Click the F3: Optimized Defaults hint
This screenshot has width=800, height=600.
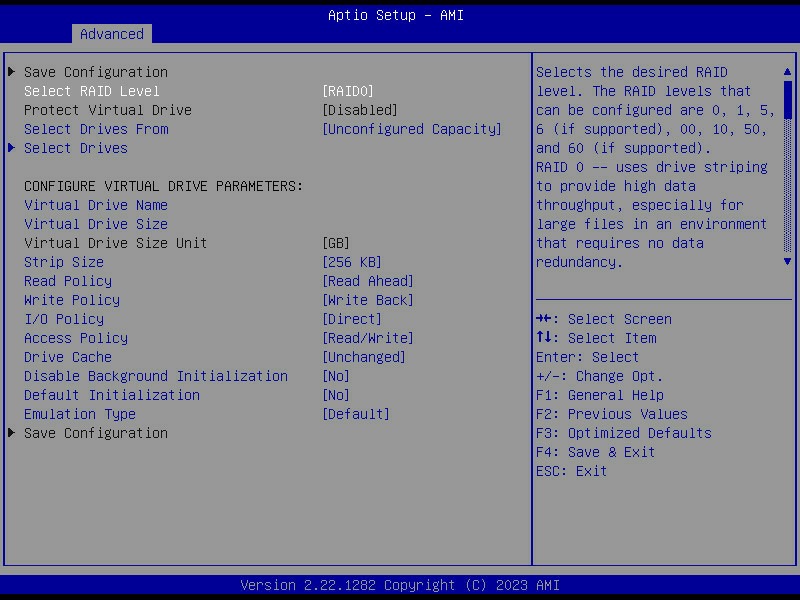coord(623,433)
